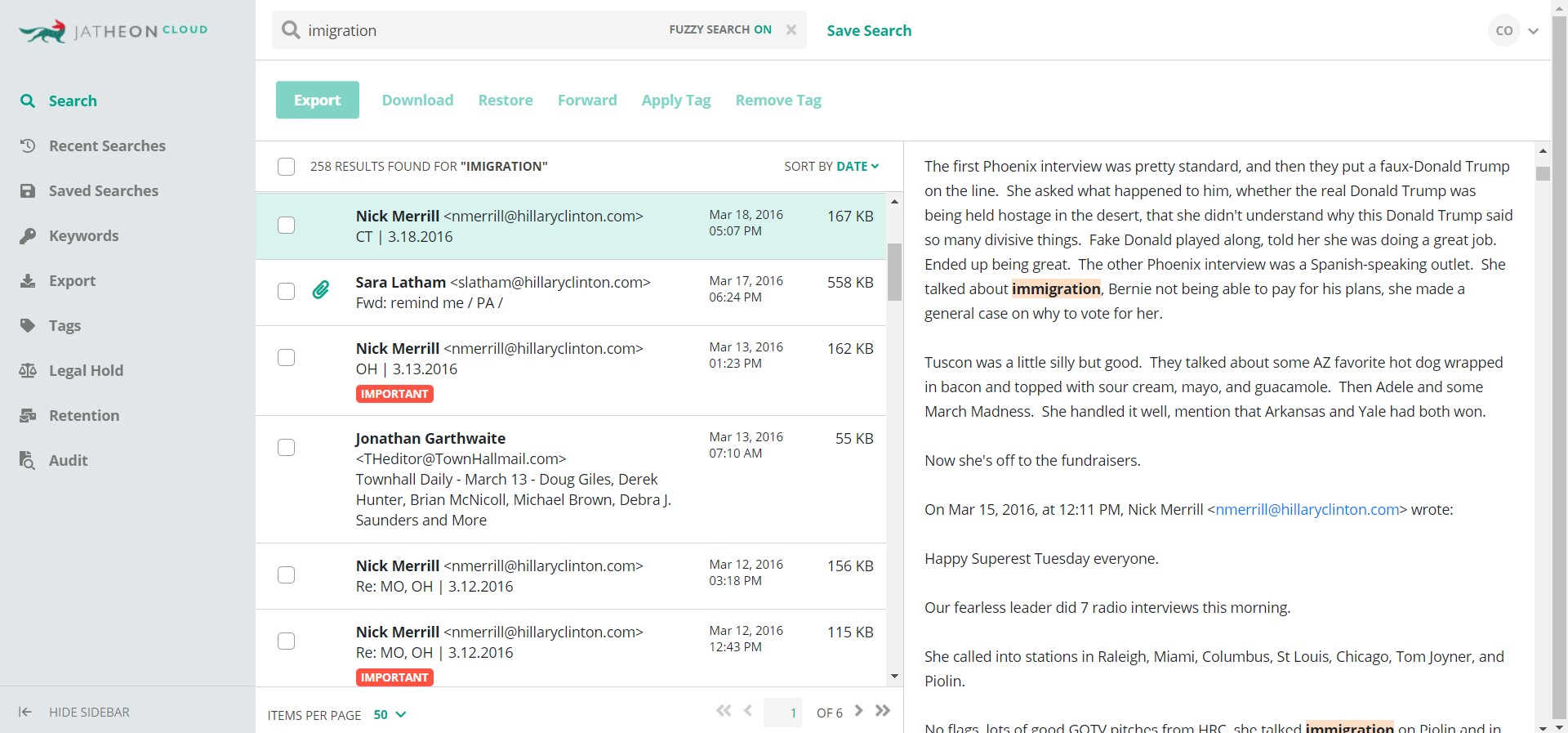This screenshot has width=1568, height=733.
Task: Open Re: MO, OH email sent at 03:18 PM
Action: (571, 576)
